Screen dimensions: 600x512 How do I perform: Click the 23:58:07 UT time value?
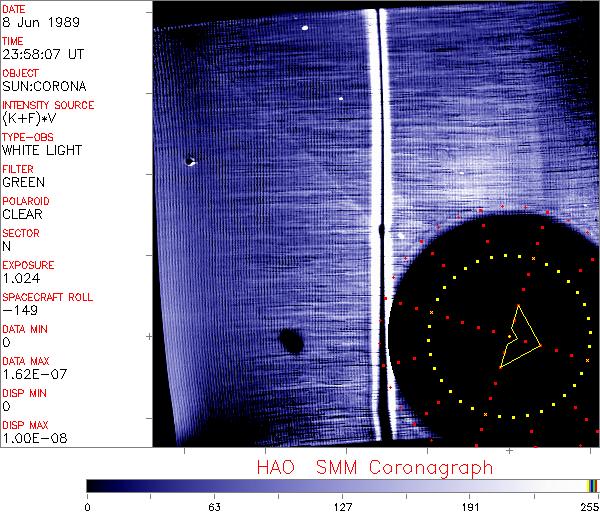(39, 54)
